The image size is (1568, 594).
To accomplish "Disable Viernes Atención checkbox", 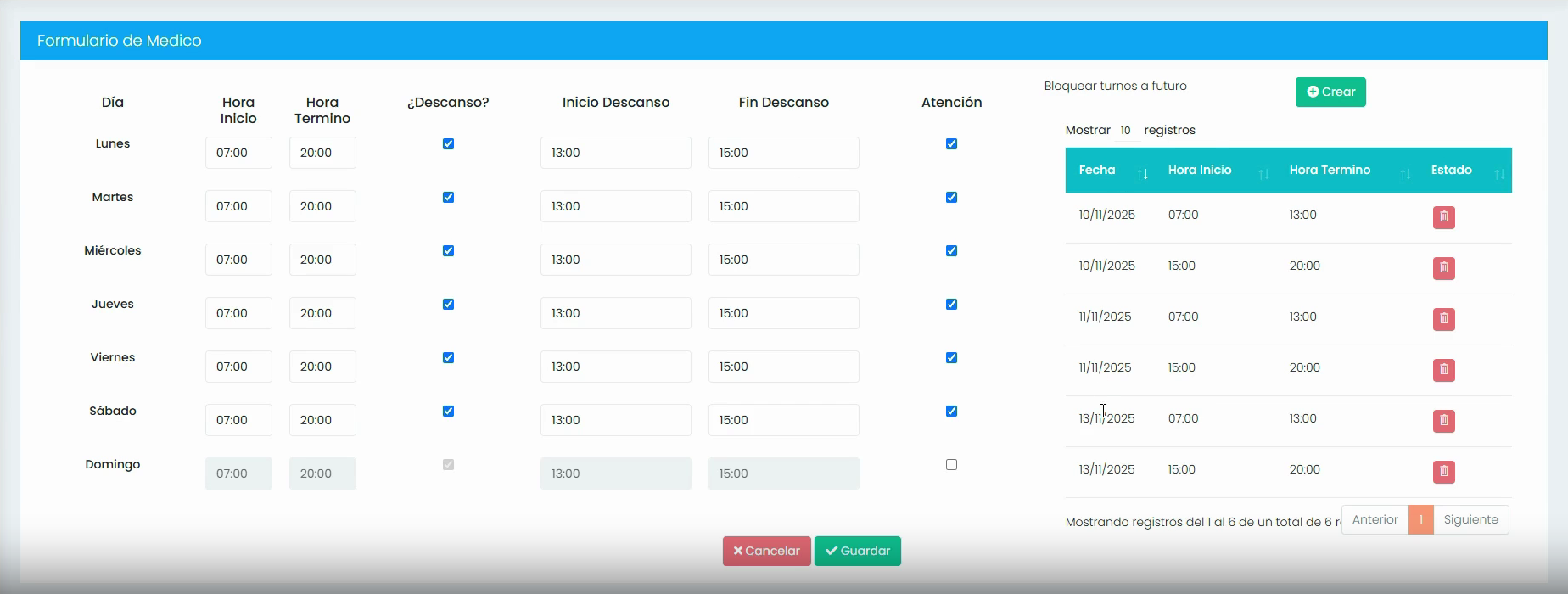I will pos(951,357).
